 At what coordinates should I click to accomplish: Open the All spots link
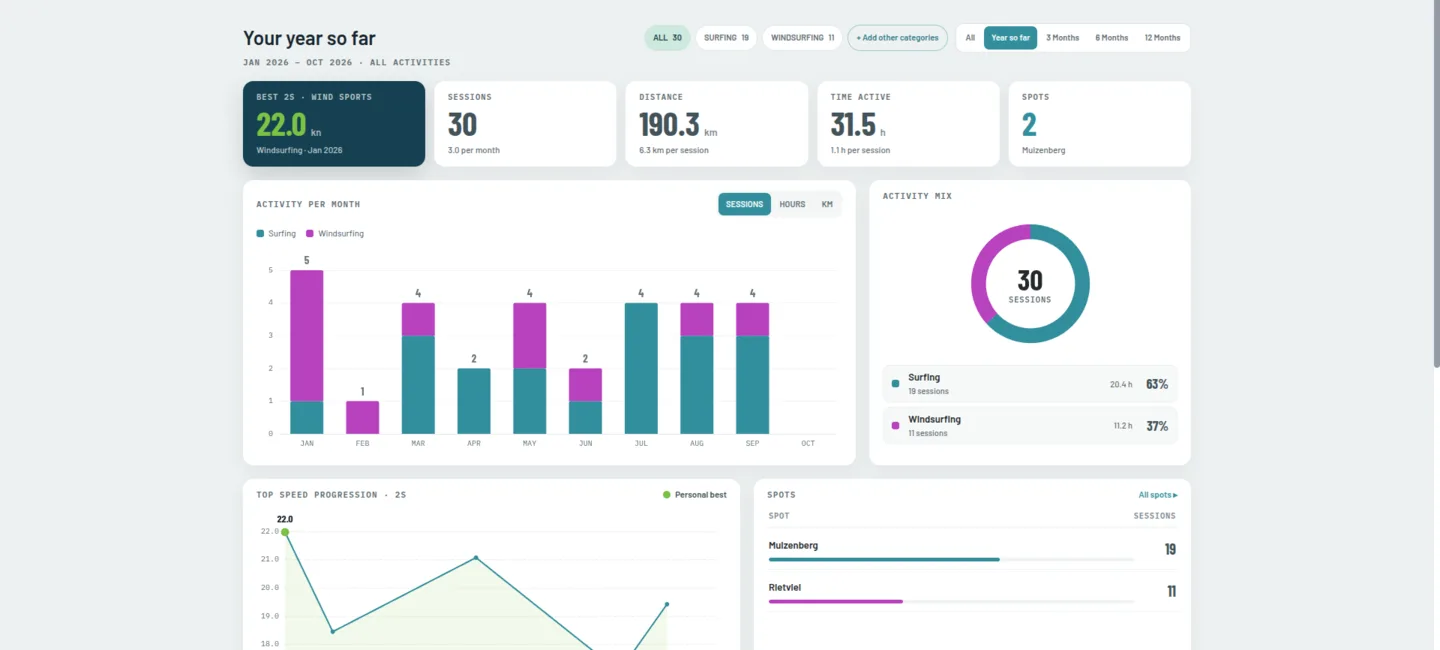click(x=1158, y=495)
